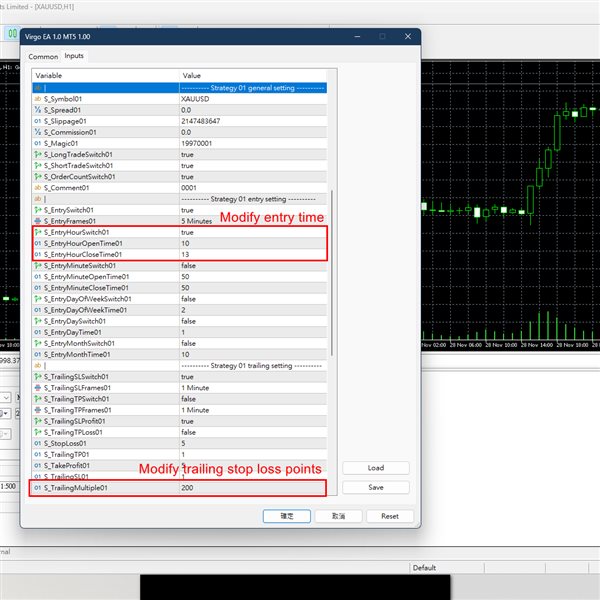Cancel with the 取消 button
Screen dimensions: 600x600
coord(338,516)
